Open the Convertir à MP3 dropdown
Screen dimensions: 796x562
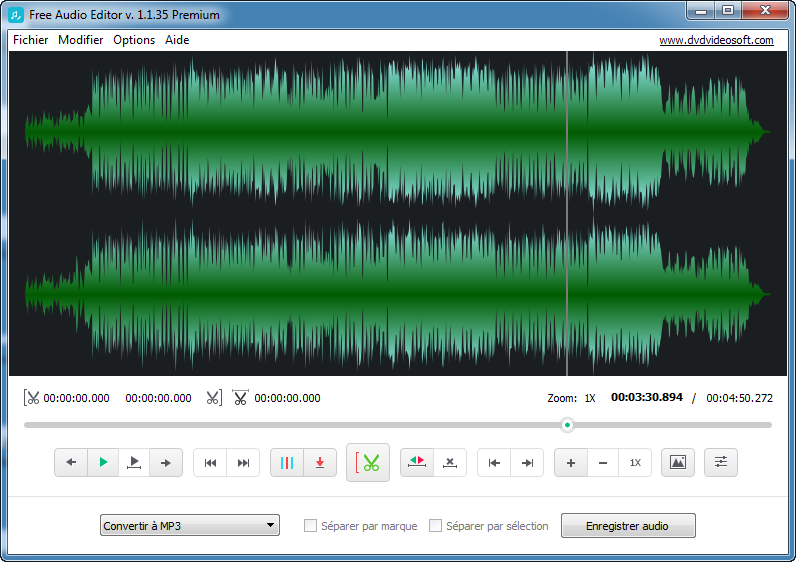pyautogui.click(x=190, y=525)
